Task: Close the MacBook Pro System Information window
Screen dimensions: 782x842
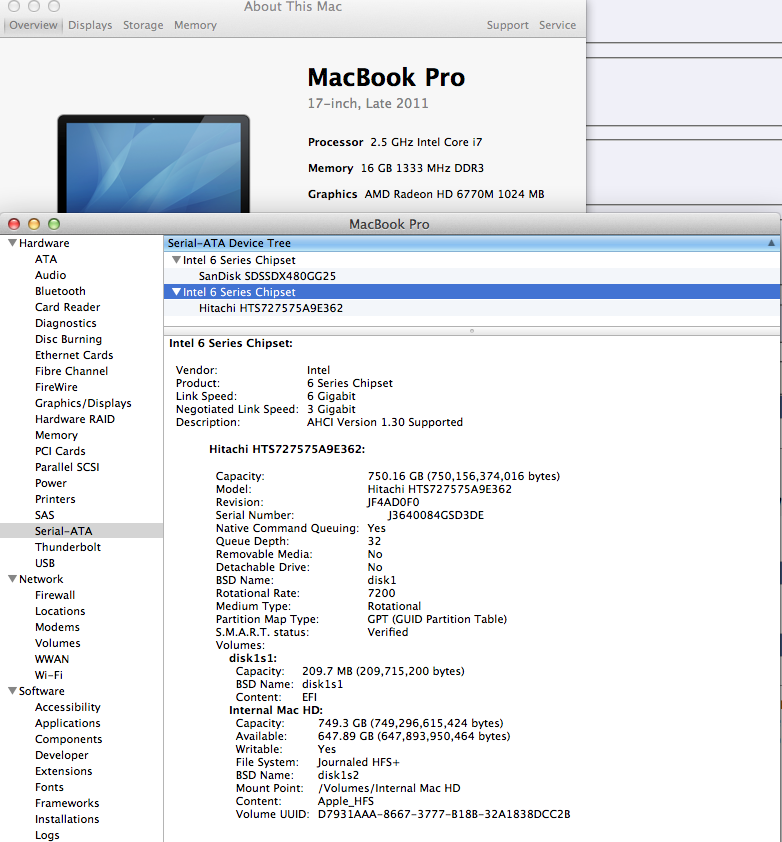Action: [14, 224]
